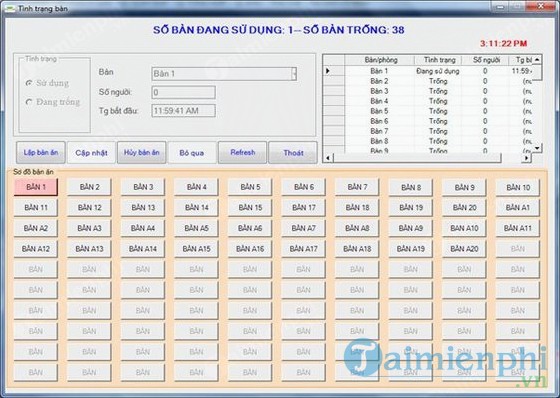Viewport: 560px width, 398px height.
Task: Click the 'BÀN 20' table button
Action: pyautogui.click(x=464, y=208)
